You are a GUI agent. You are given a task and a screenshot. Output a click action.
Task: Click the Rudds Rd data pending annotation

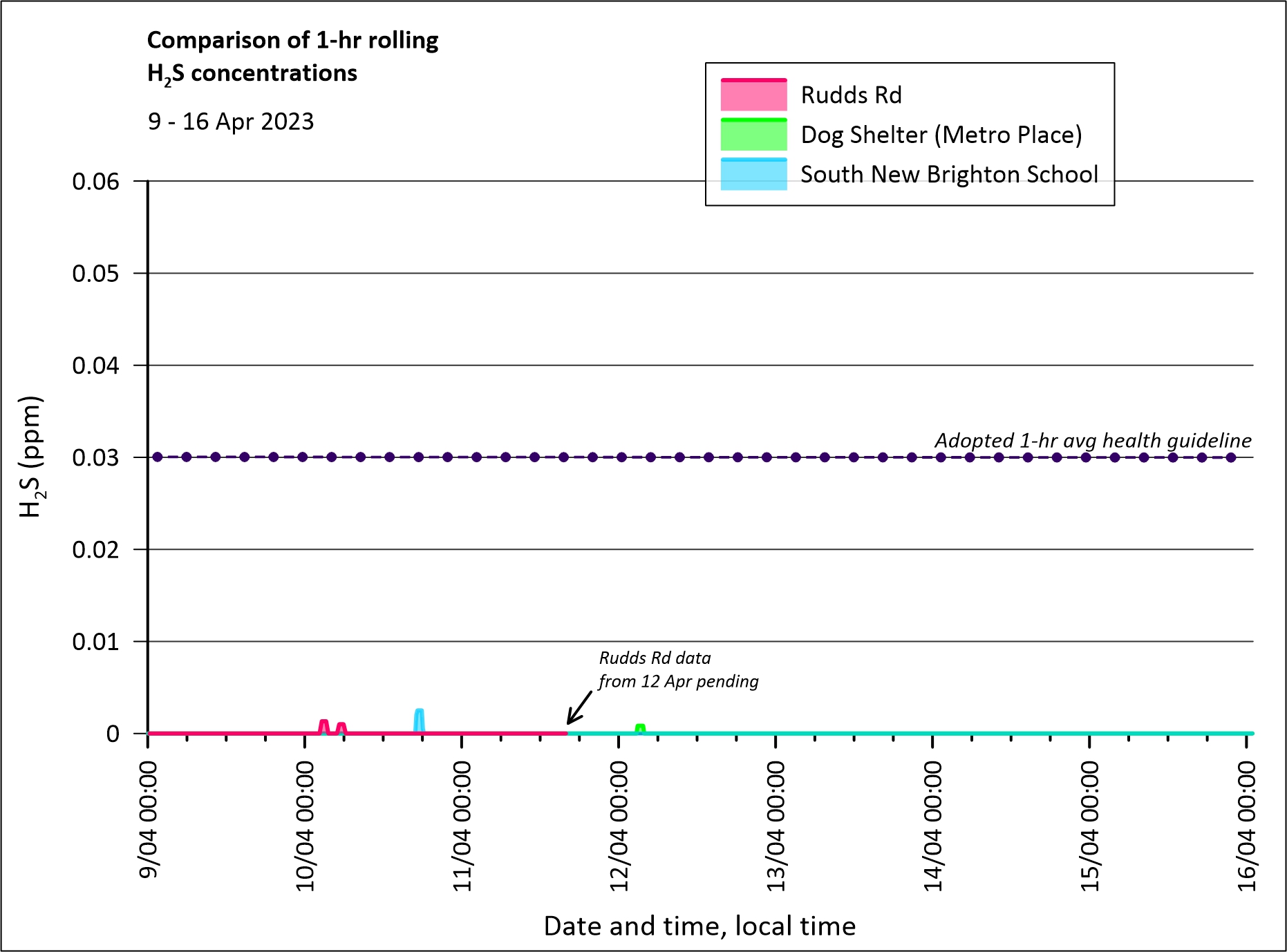678,669
